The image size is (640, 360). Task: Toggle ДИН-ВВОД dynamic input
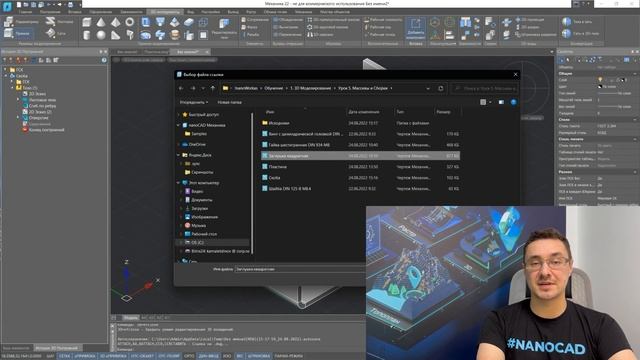209,356
